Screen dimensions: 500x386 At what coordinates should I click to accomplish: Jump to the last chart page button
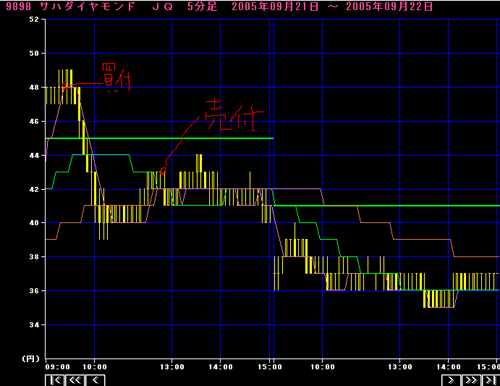pos(491,380)
